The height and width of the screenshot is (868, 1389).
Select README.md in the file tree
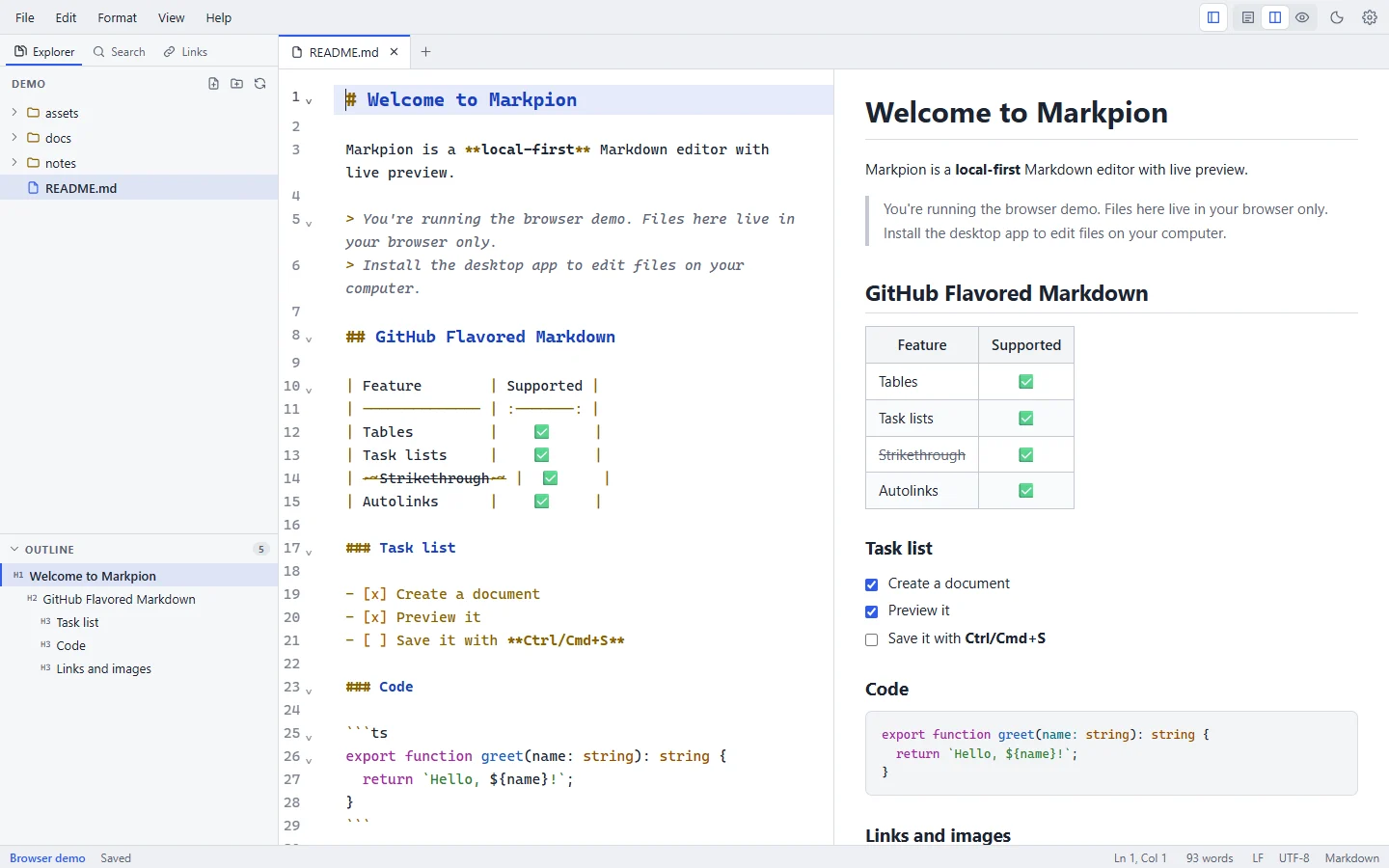139,188
